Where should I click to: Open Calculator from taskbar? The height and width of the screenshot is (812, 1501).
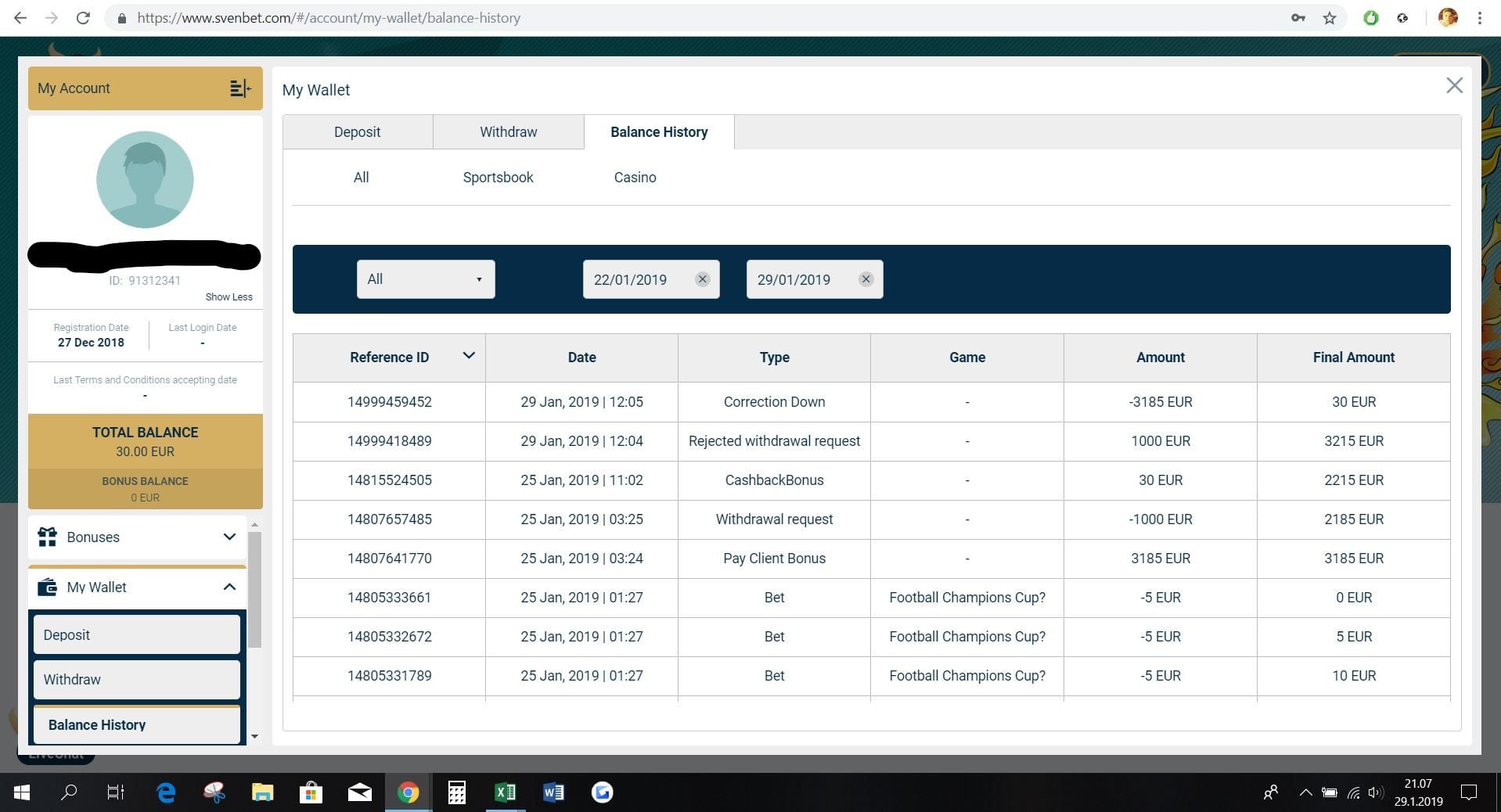coord(456,792)
